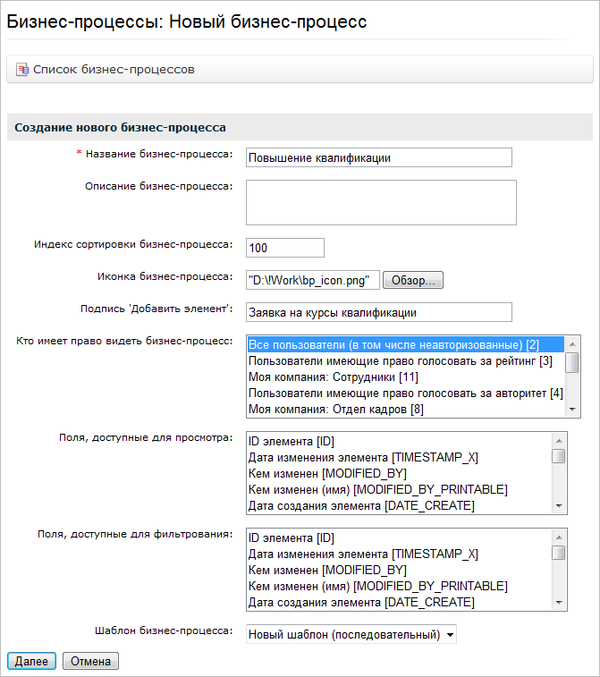
Task: Click the 'Обзор...' browse button
Action: pyautogui.click(x=412, y=280)
